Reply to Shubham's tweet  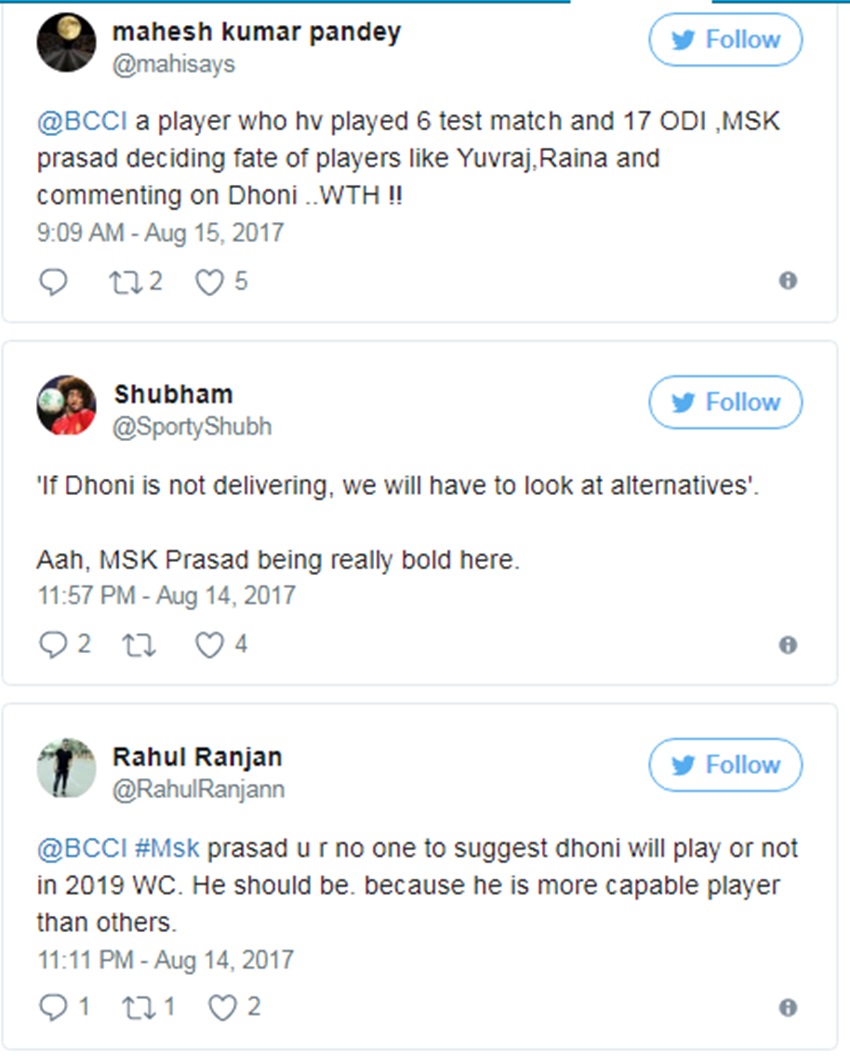pos(53,645)
